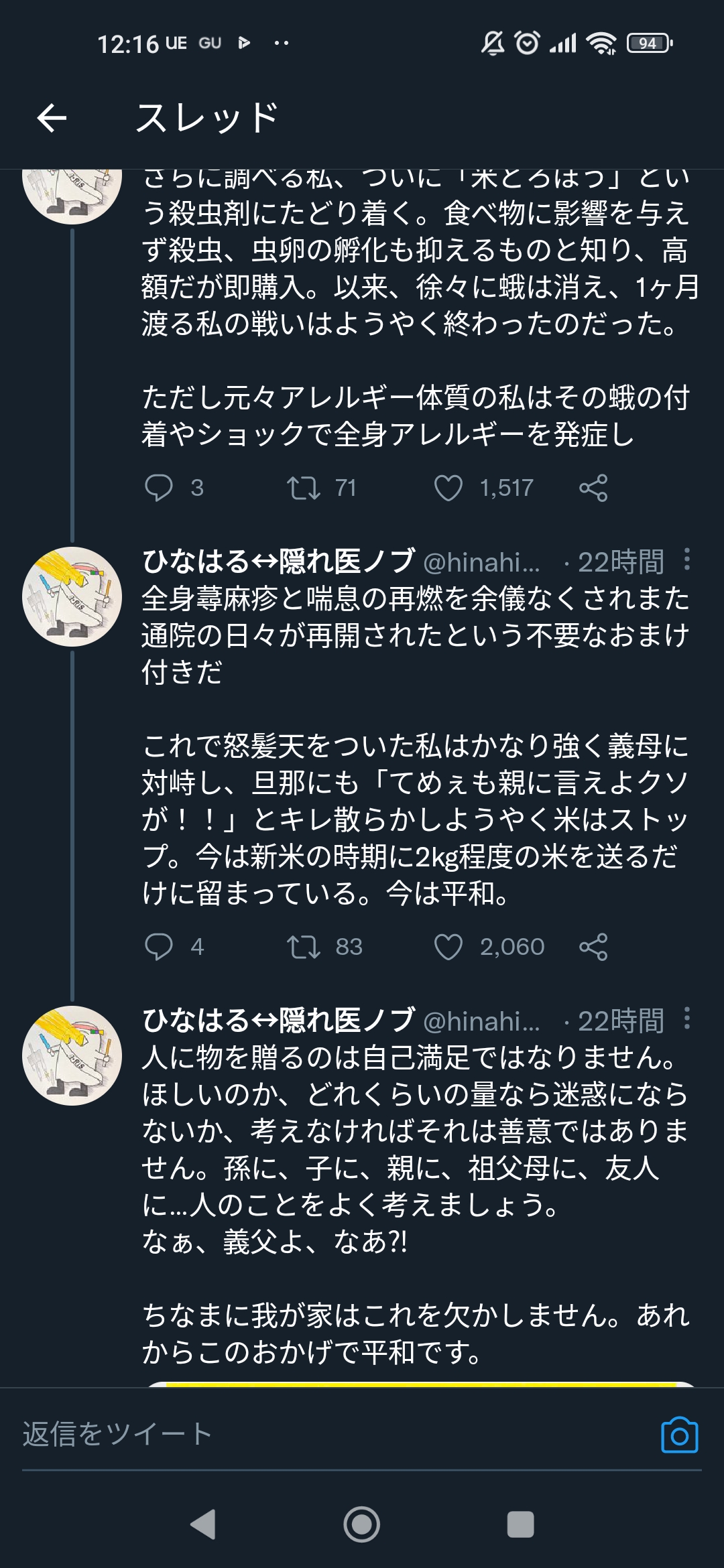This screenshot has width=724, height=1568.
Task: Reply to the tweet with 3 replies
Action: pos(159,488)
